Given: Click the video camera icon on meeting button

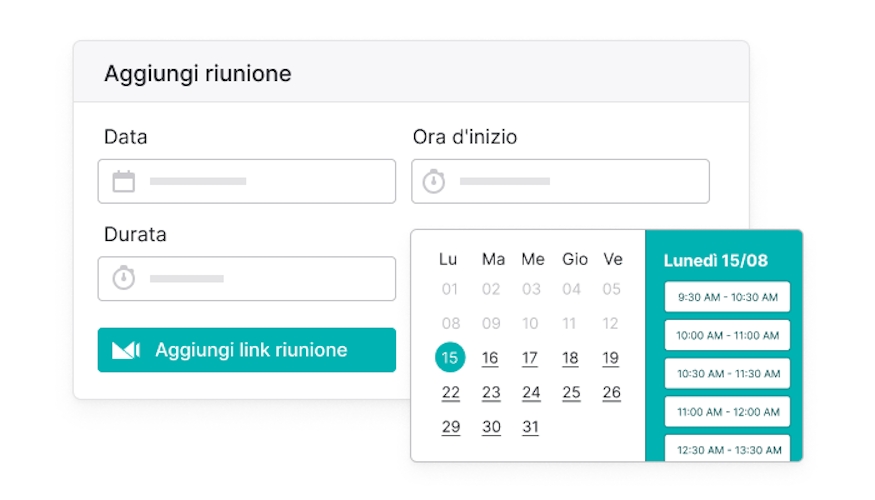Looking at the screenshot, I should pyautogui.click(x=126, y=350).
